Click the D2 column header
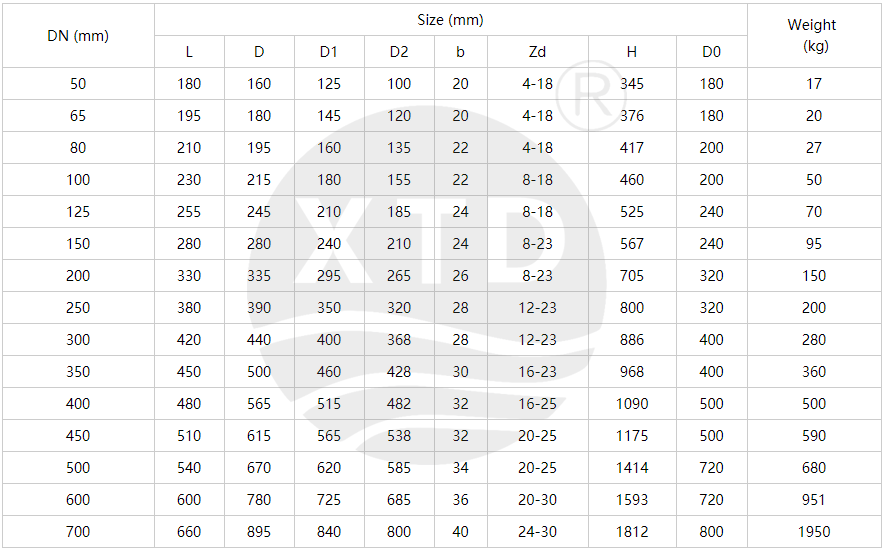884x553 pixels. (399, 52)
